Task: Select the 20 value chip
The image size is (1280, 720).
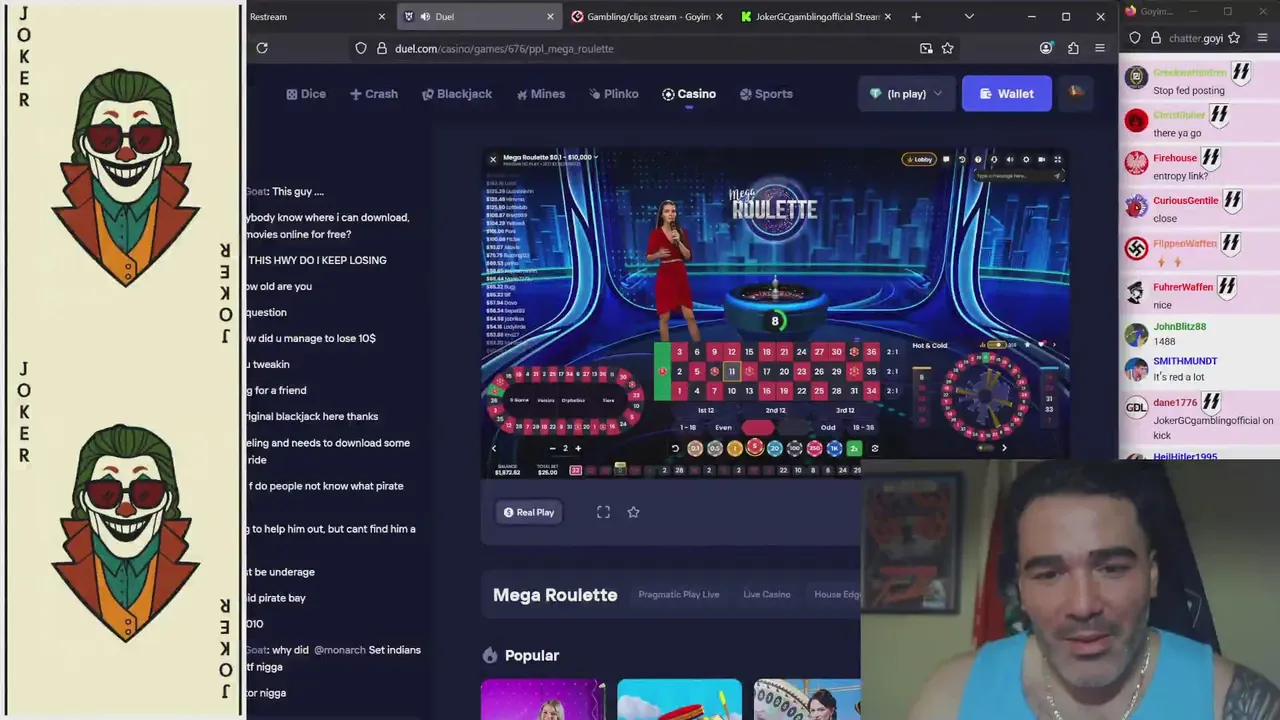Action: pyautogui.click(x=775, y=448)
